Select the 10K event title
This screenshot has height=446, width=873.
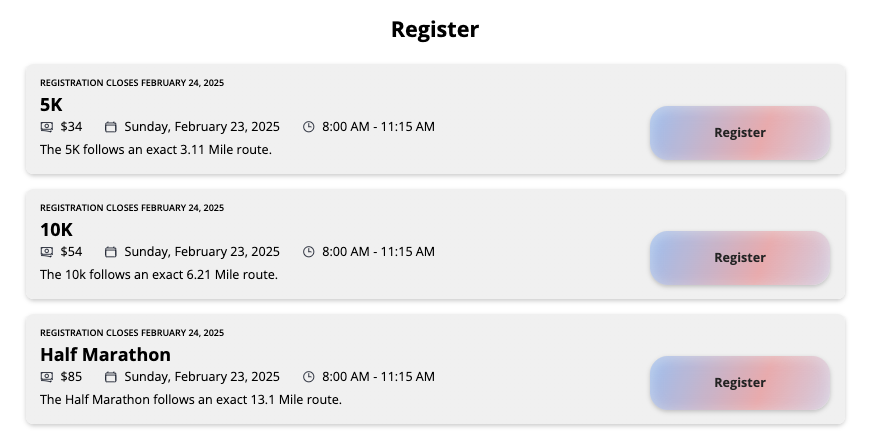pos(56,230)
